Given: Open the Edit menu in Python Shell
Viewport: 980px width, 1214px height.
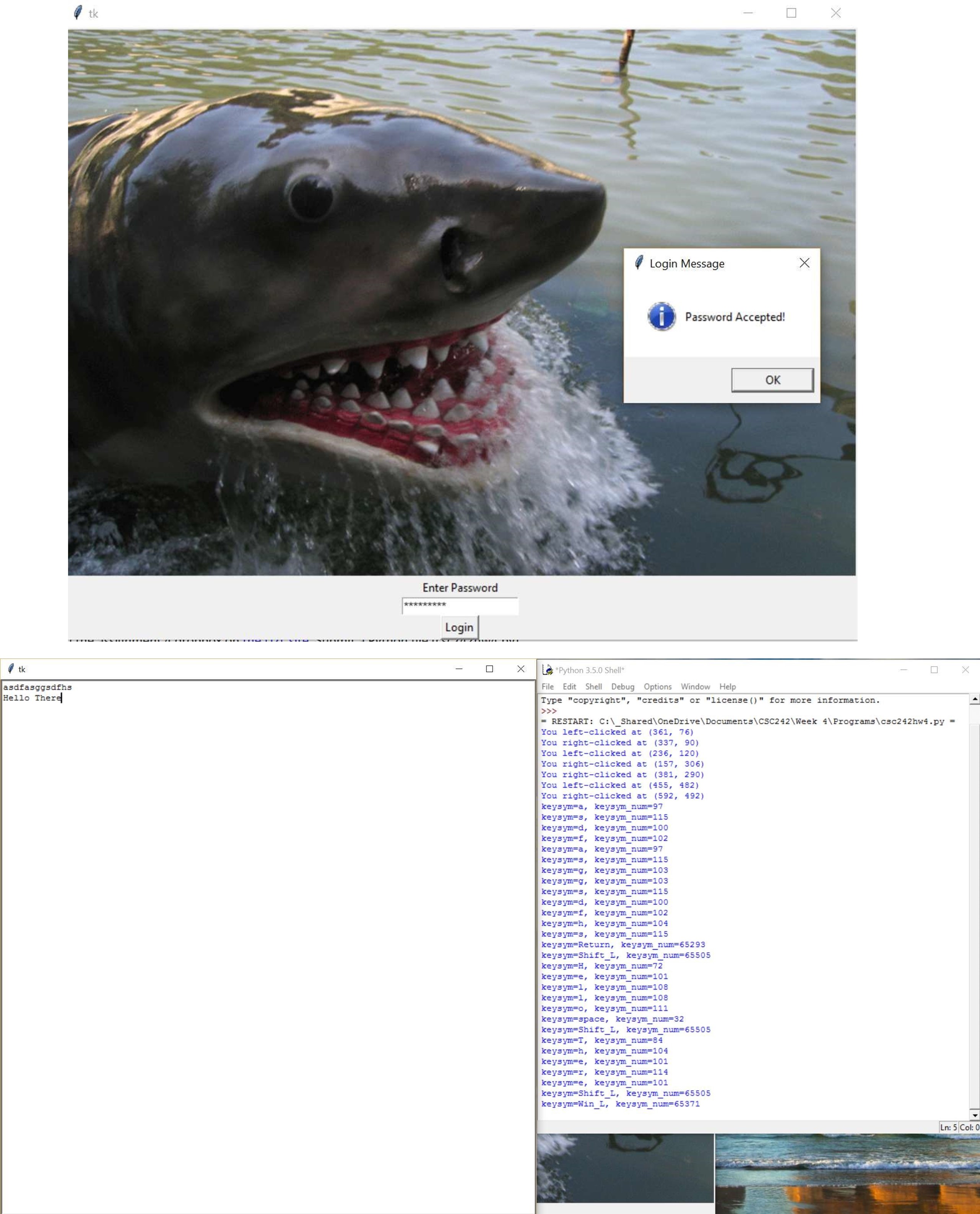Looking at the screenshot, I should click(569, 686).
